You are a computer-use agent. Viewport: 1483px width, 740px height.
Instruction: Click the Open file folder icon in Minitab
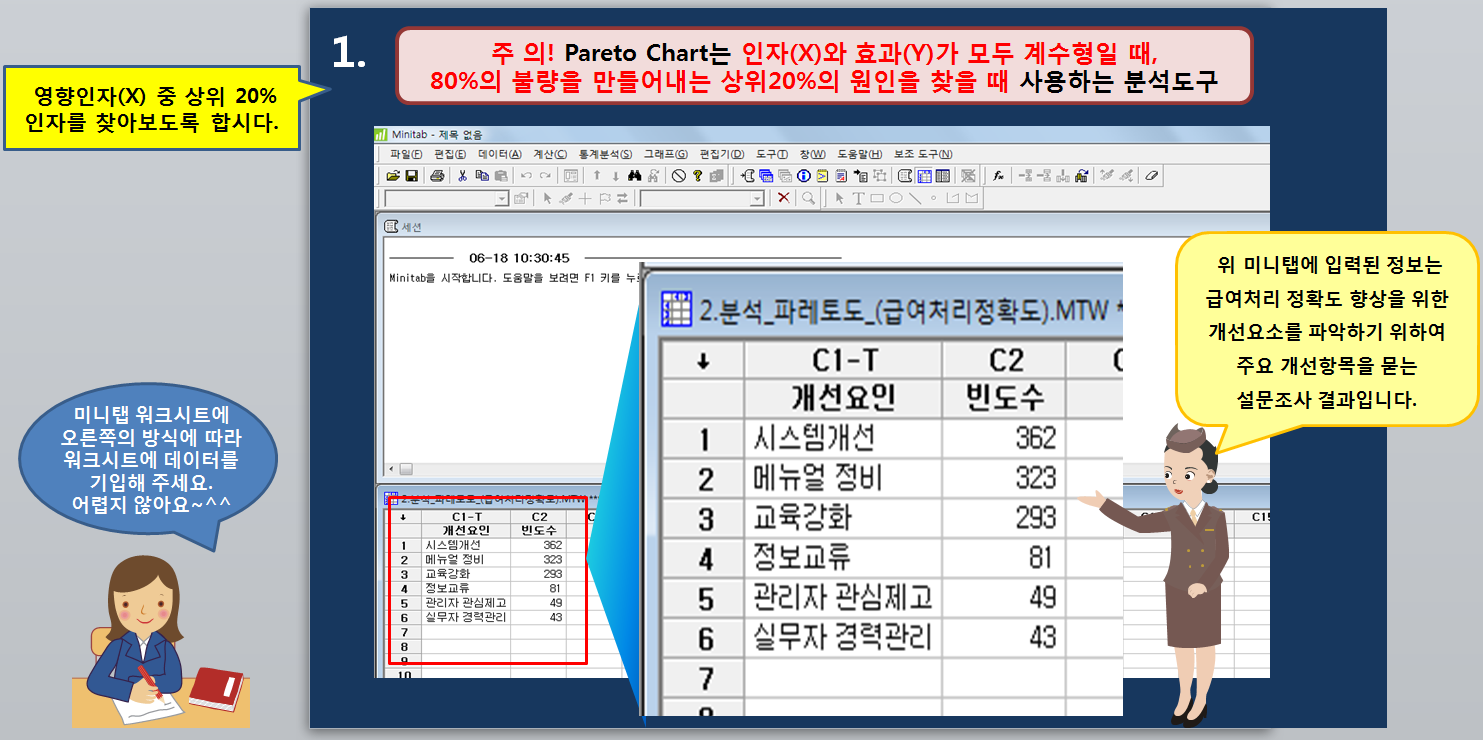pyautogui.click(x=393, y=175)
